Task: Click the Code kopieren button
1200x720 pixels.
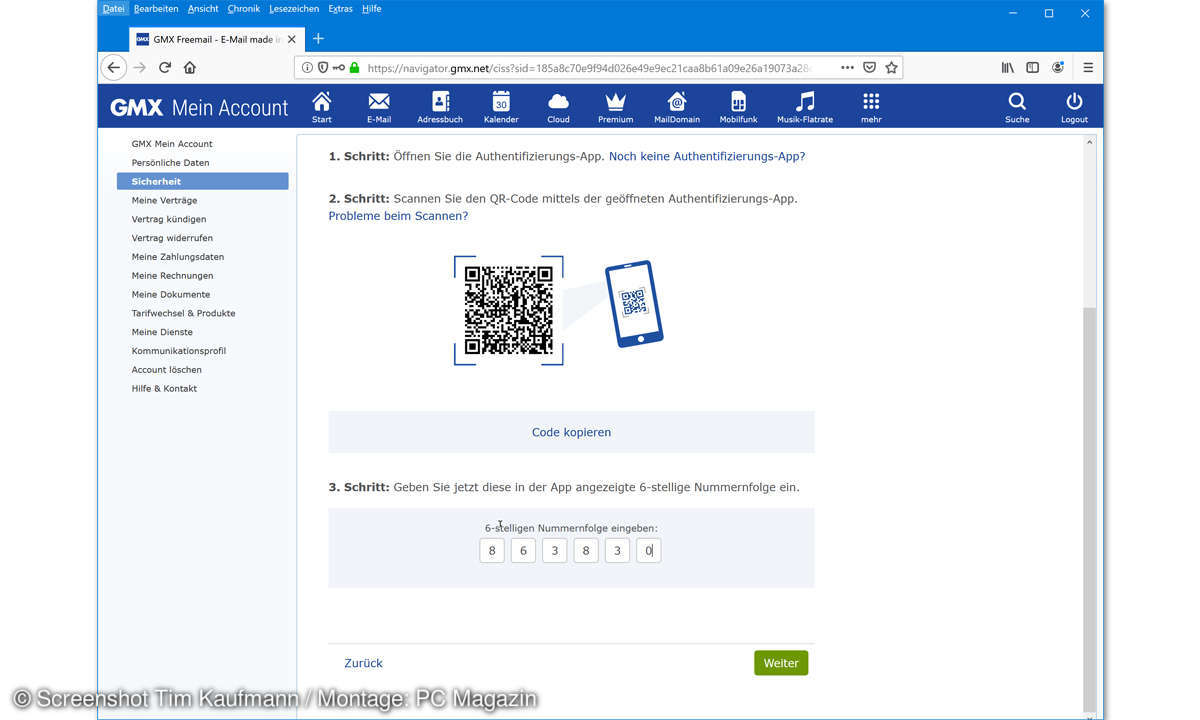Action: pyautogui.click(x=571, y=432)
